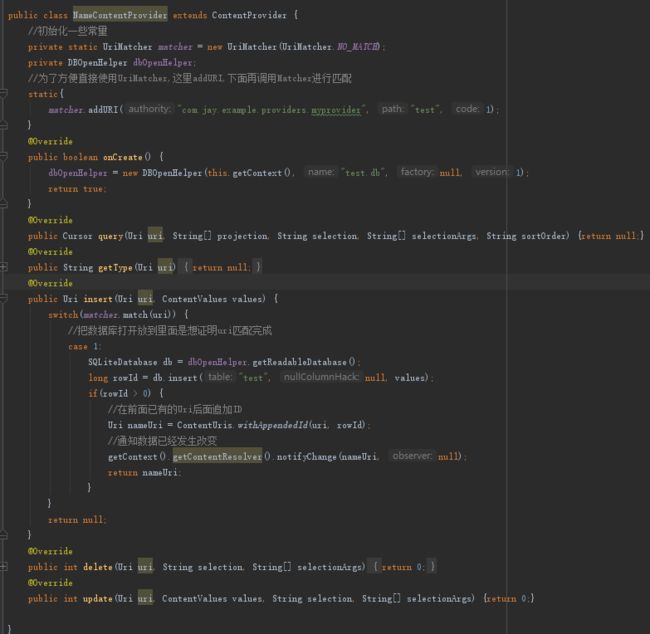The image size is (650, 634).
Task: Click return null at end of insert
Action: pos(77,520)
